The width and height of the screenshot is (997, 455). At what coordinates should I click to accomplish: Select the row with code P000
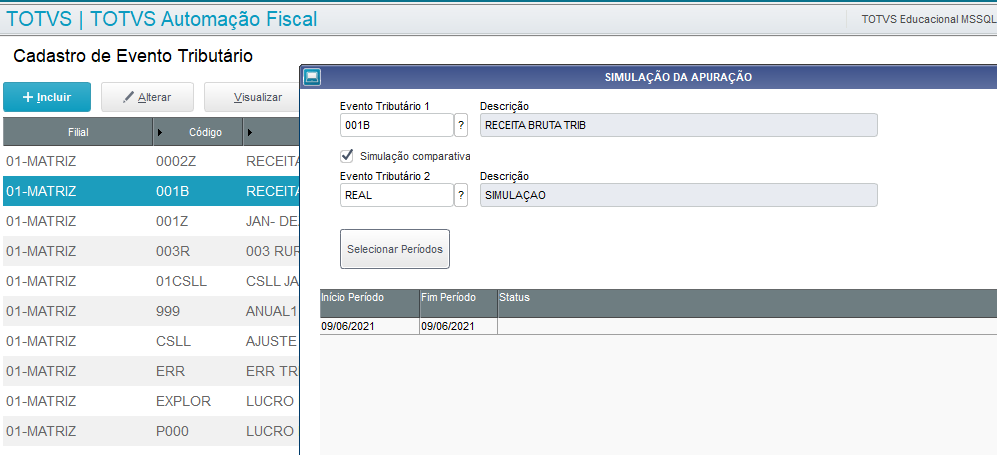[151, 431]
